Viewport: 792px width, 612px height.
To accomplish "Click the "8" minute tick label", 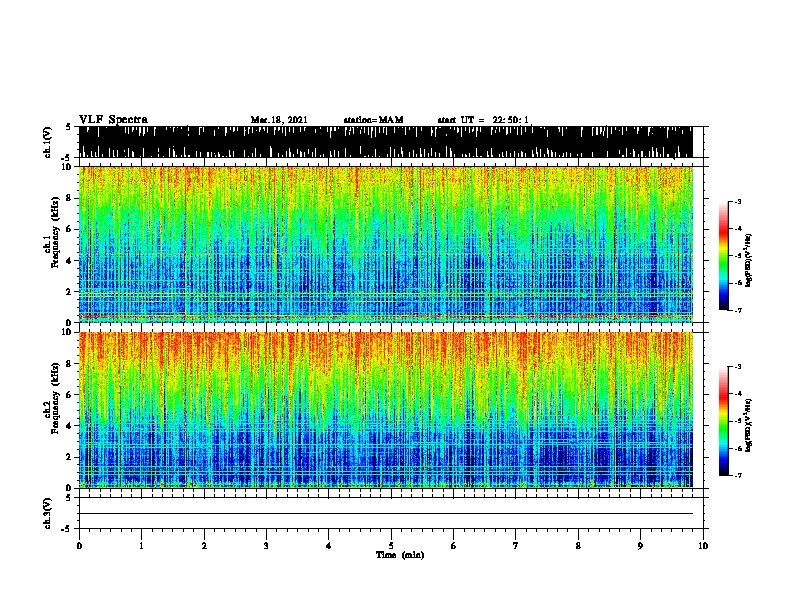I will click(x=578, y=546).
